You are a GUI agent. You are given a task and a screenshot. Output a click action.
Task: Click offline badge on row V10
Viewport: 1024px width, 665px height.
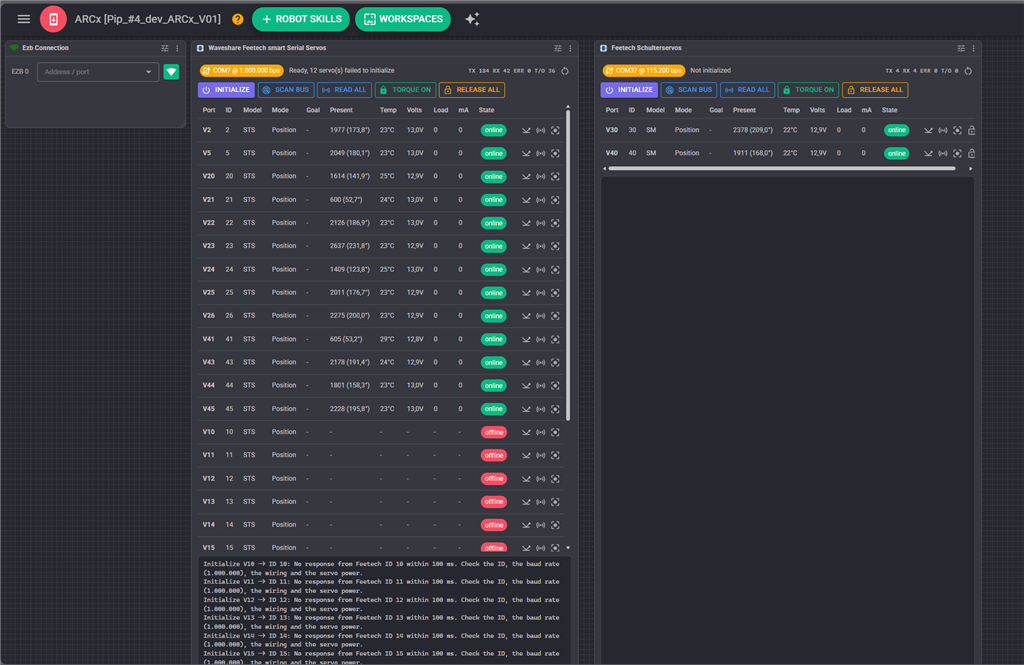point(494,432)
